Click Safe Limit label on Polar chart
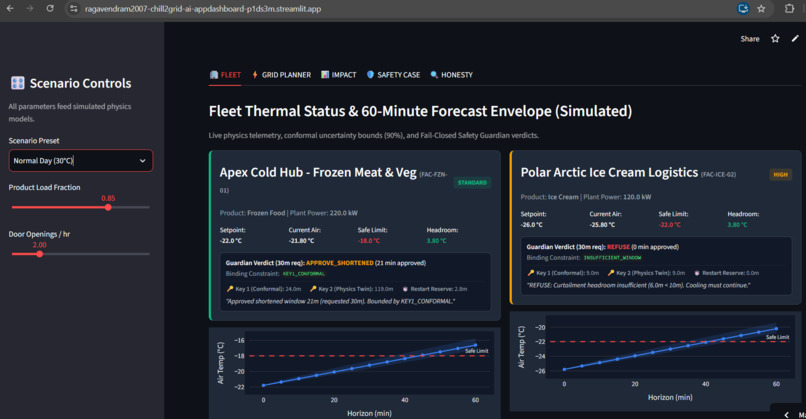The image size is (806, 419). pyautogui.click(x=777, y=337)
